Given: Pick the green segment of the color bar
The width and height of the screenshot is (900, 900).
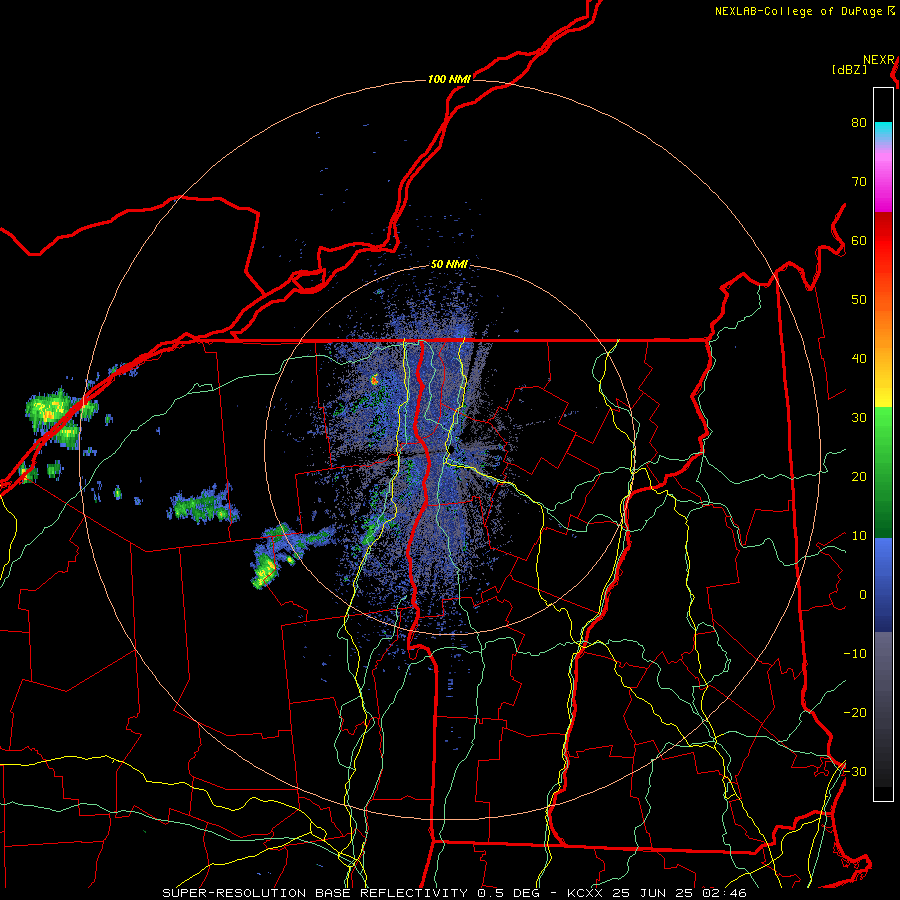Looking at the screenshot, I should click(x=883, y=472).
